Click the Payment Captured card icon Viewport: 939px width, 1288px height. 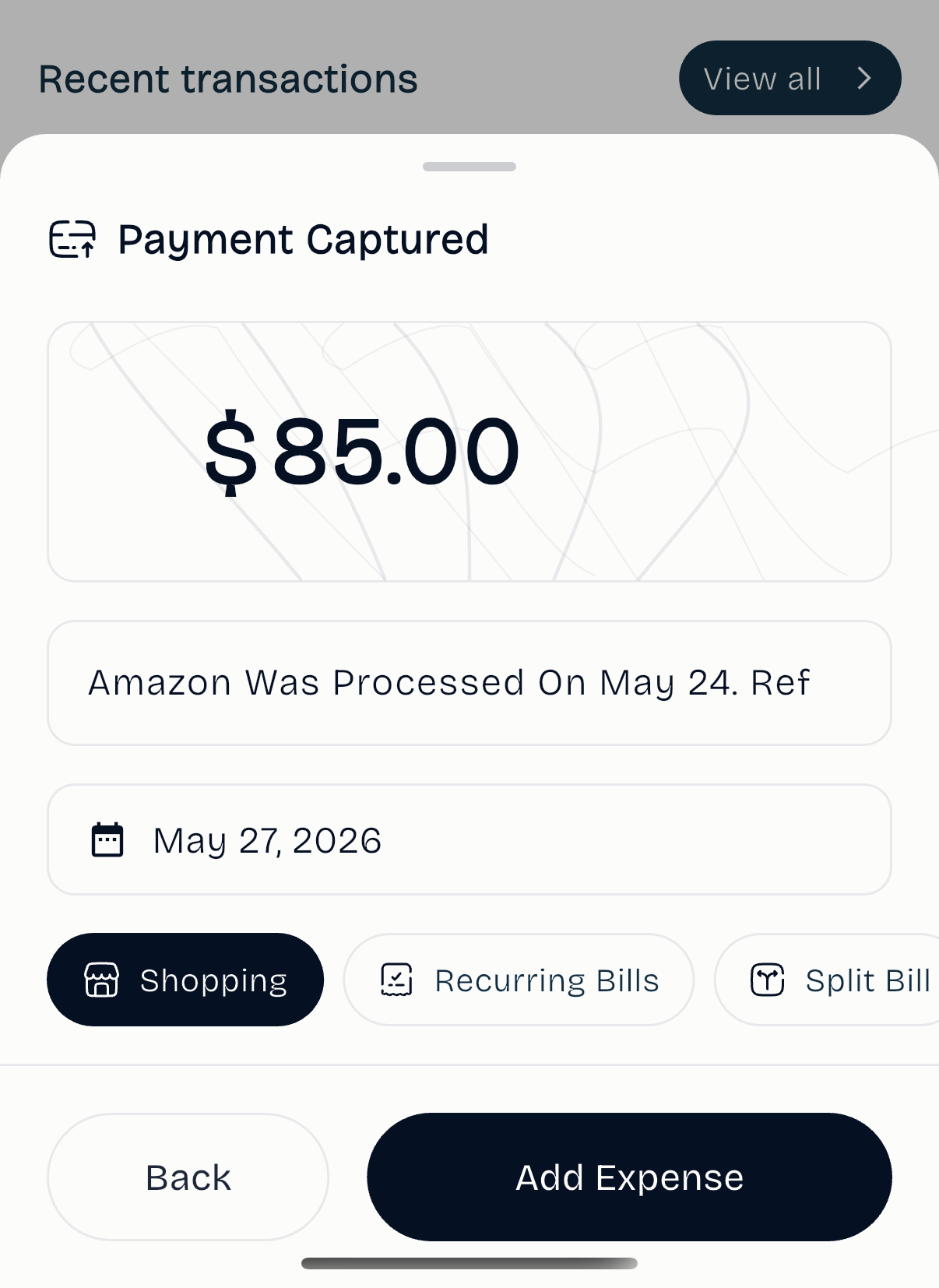click(x=72, y=239)
